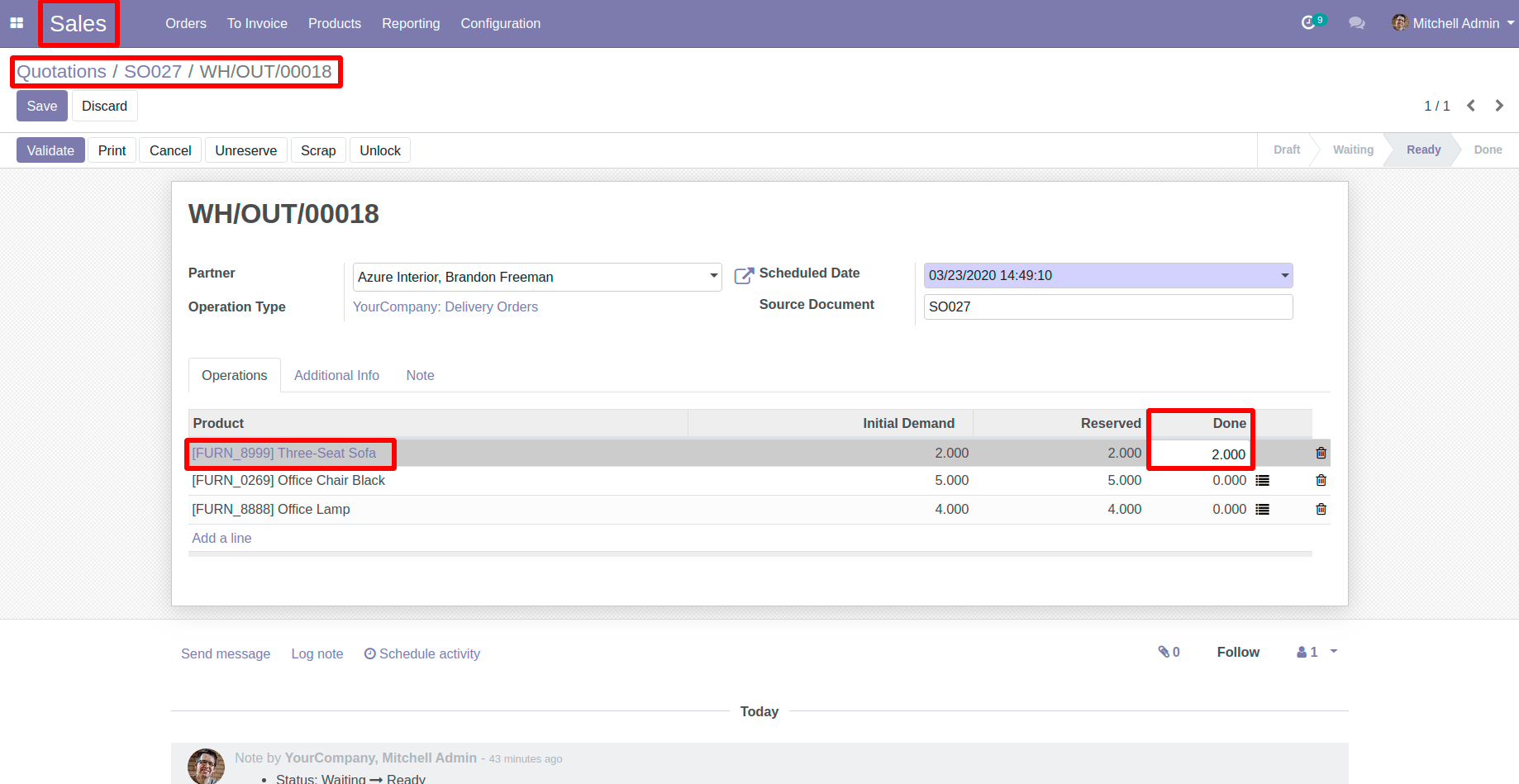The image size is (1519, 784).
Task: Click Log note link
Action: 317,653
